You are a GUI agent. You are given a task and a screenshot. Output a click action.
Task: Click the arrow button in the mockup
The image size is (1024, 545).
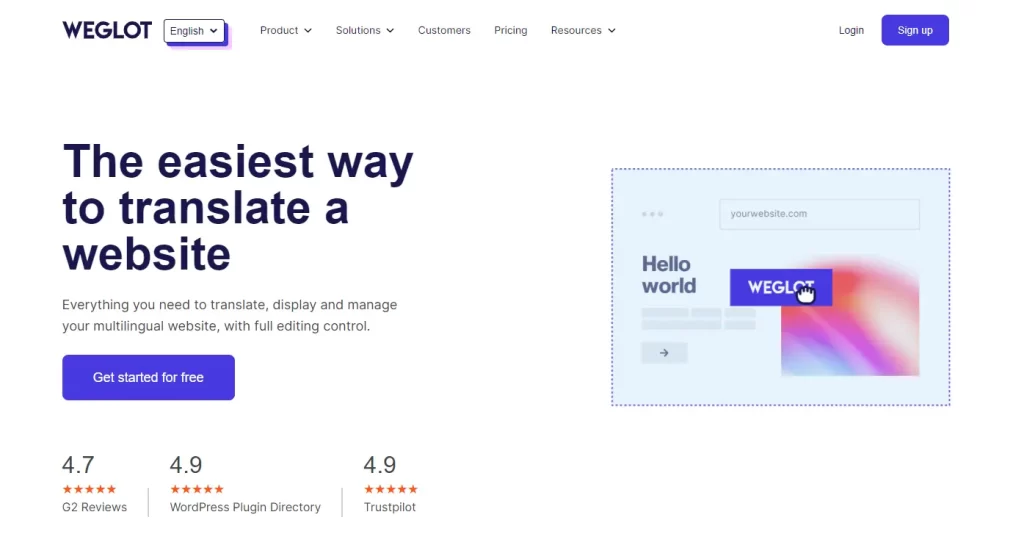[x=664, y=352]
